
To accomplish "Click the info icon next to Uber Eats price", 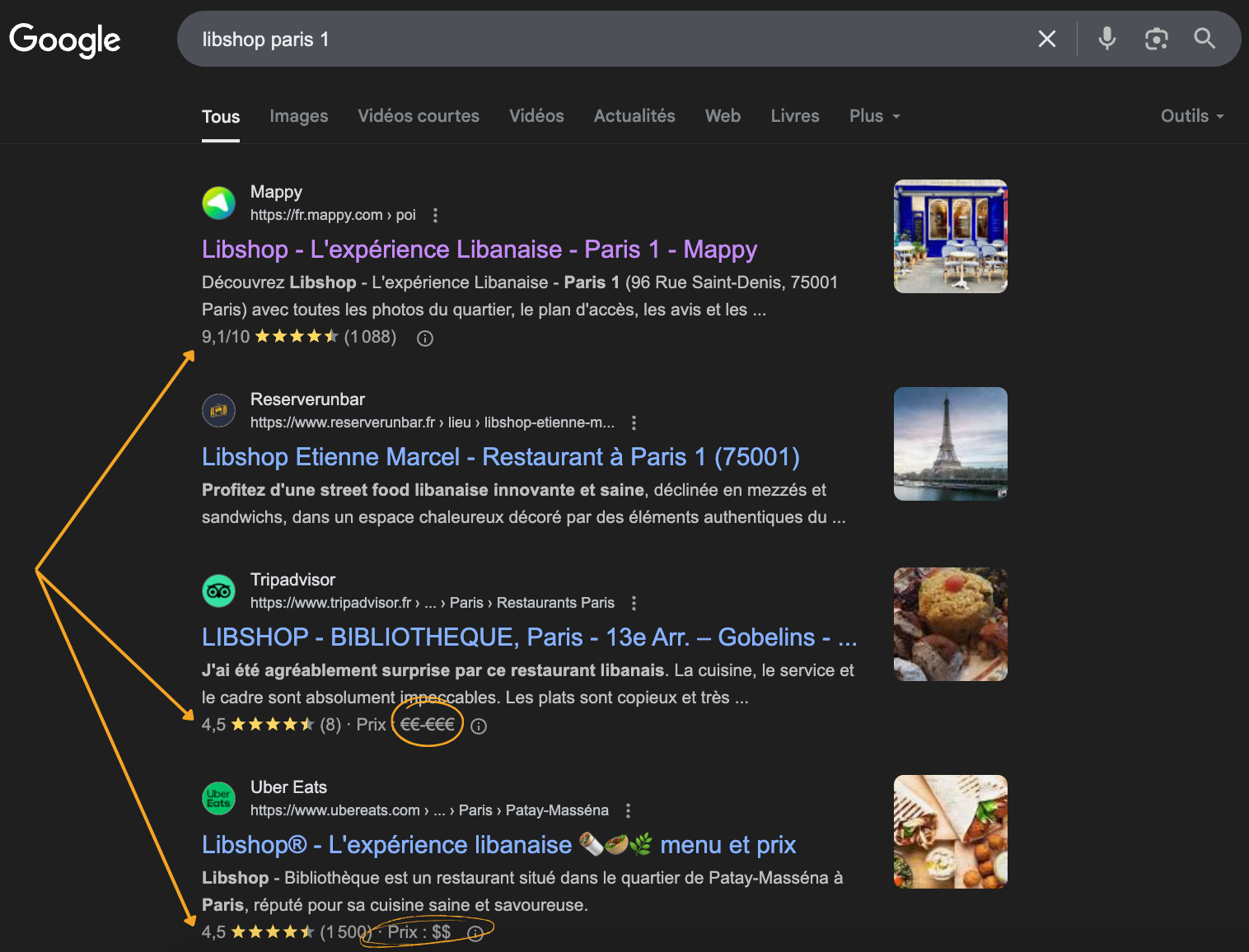I will click(475, 933).
